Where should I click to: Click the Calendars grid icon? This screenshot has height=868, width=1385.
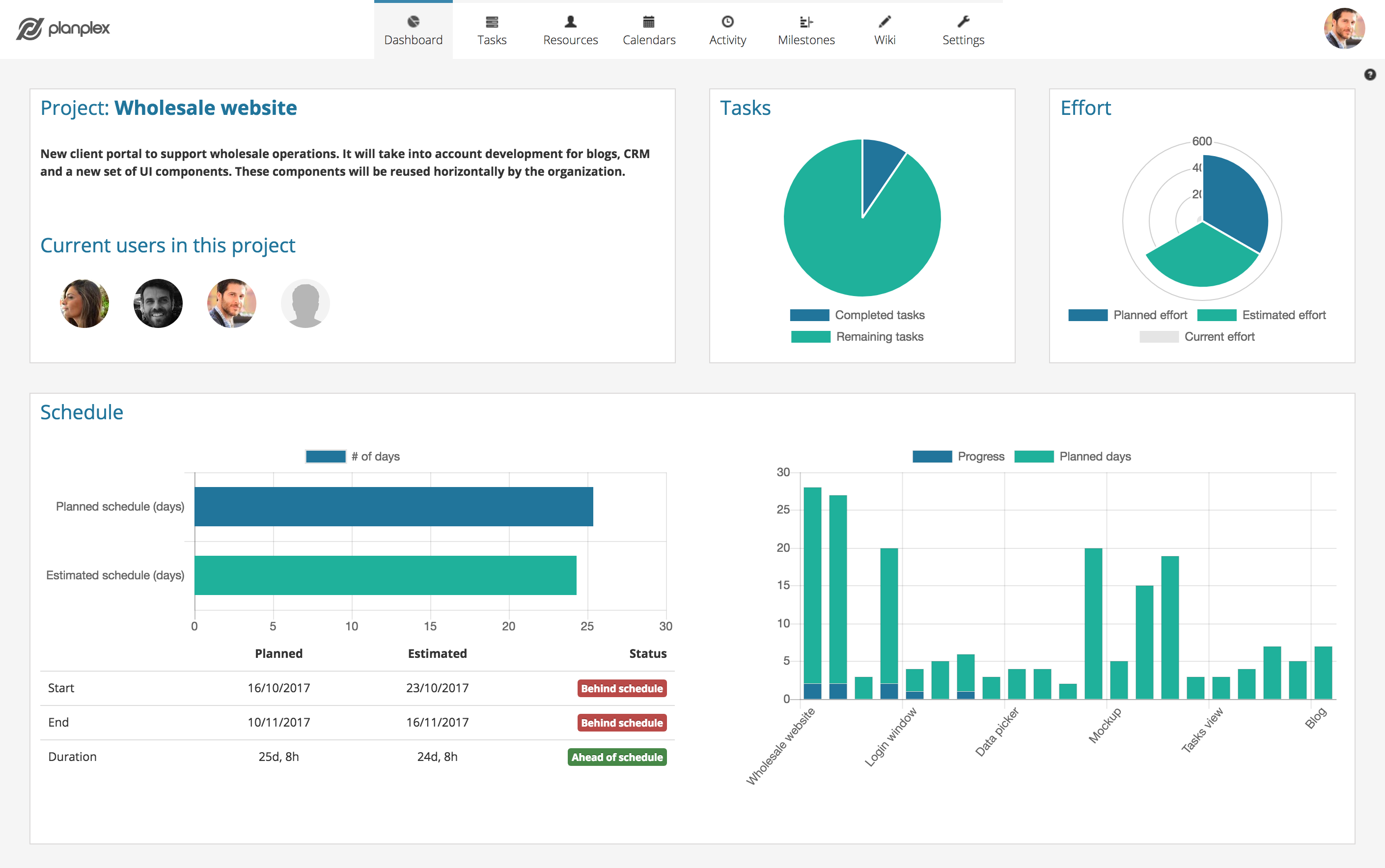tap(648, 22)
